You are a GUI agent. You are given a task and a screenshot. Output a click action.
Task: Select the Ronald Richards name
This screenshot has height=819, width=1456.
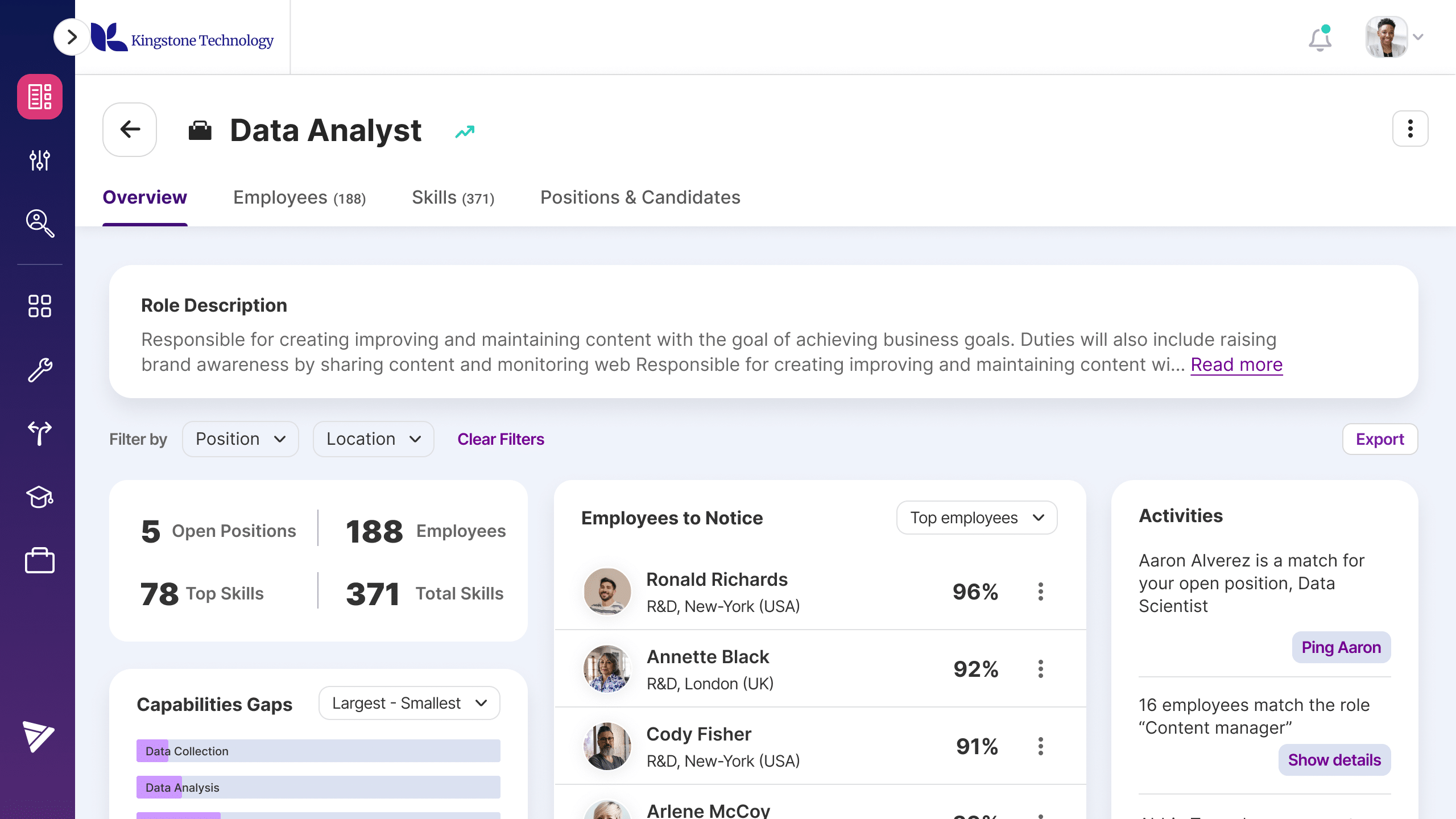pos(717,580)
